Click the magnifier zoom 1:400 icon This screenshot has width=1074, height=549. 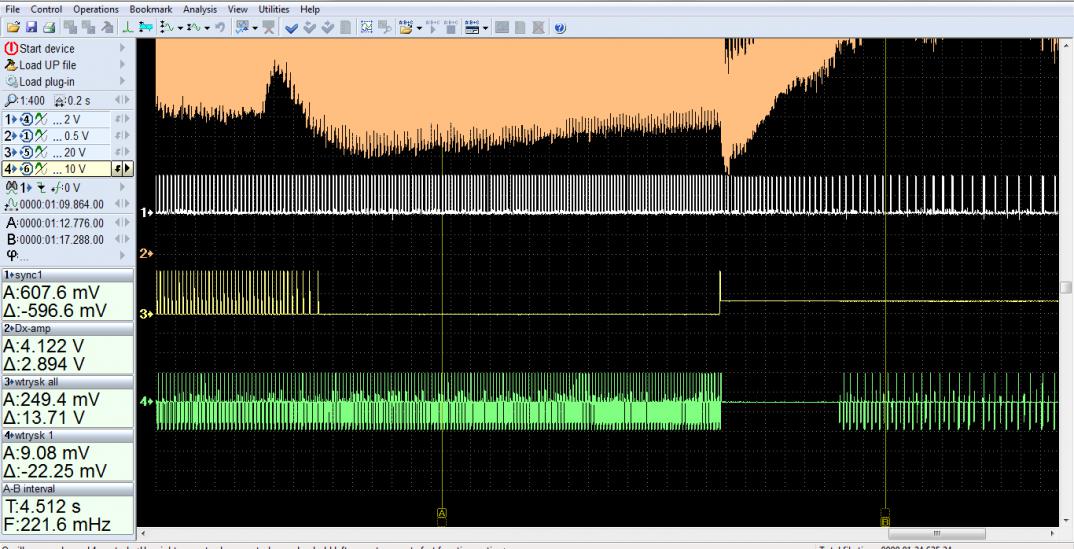[11, 101]
